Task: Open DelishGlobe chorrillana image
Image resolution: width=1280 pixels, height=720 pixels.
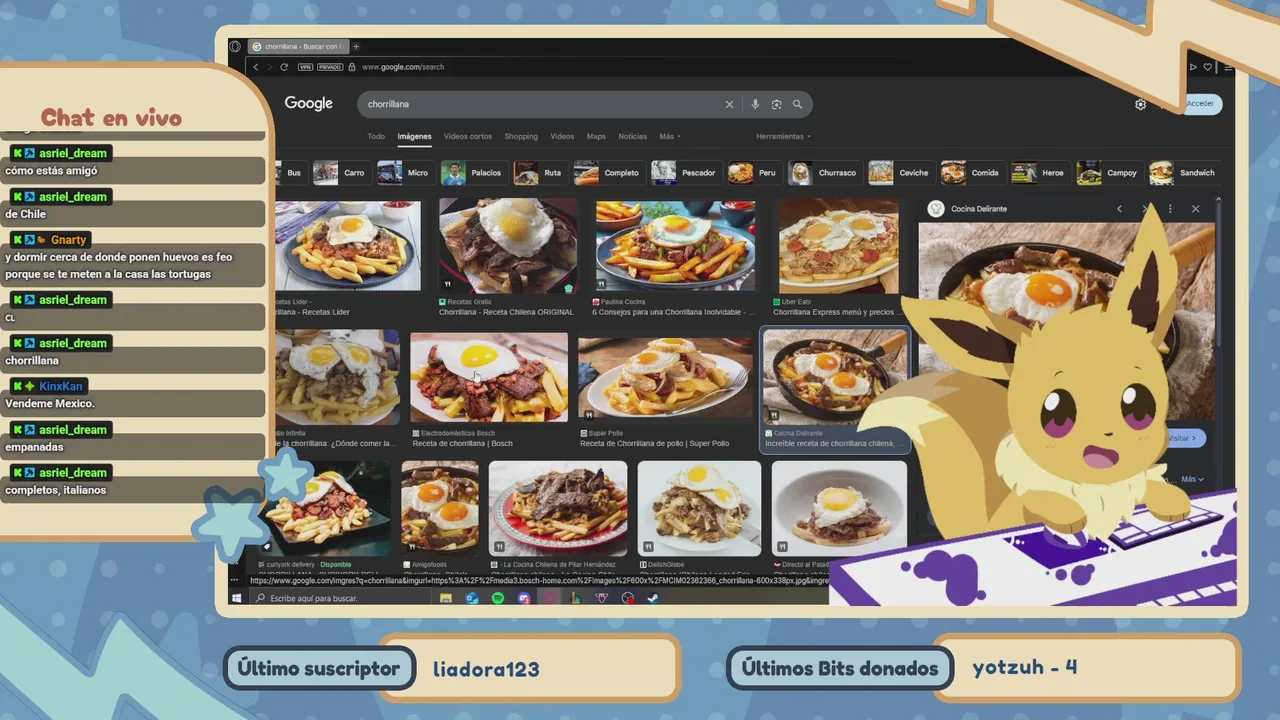Action: coord(699,508)
